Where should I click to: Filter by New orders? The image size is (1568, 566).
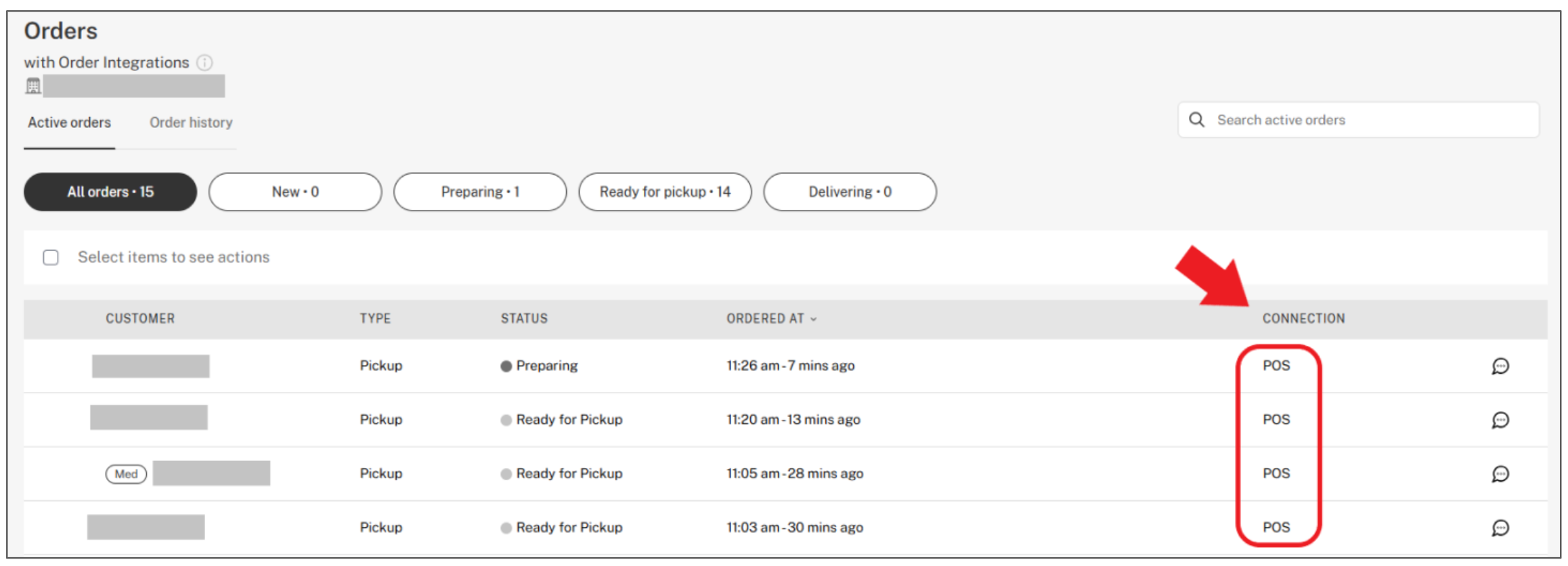[x=295, y=192]
